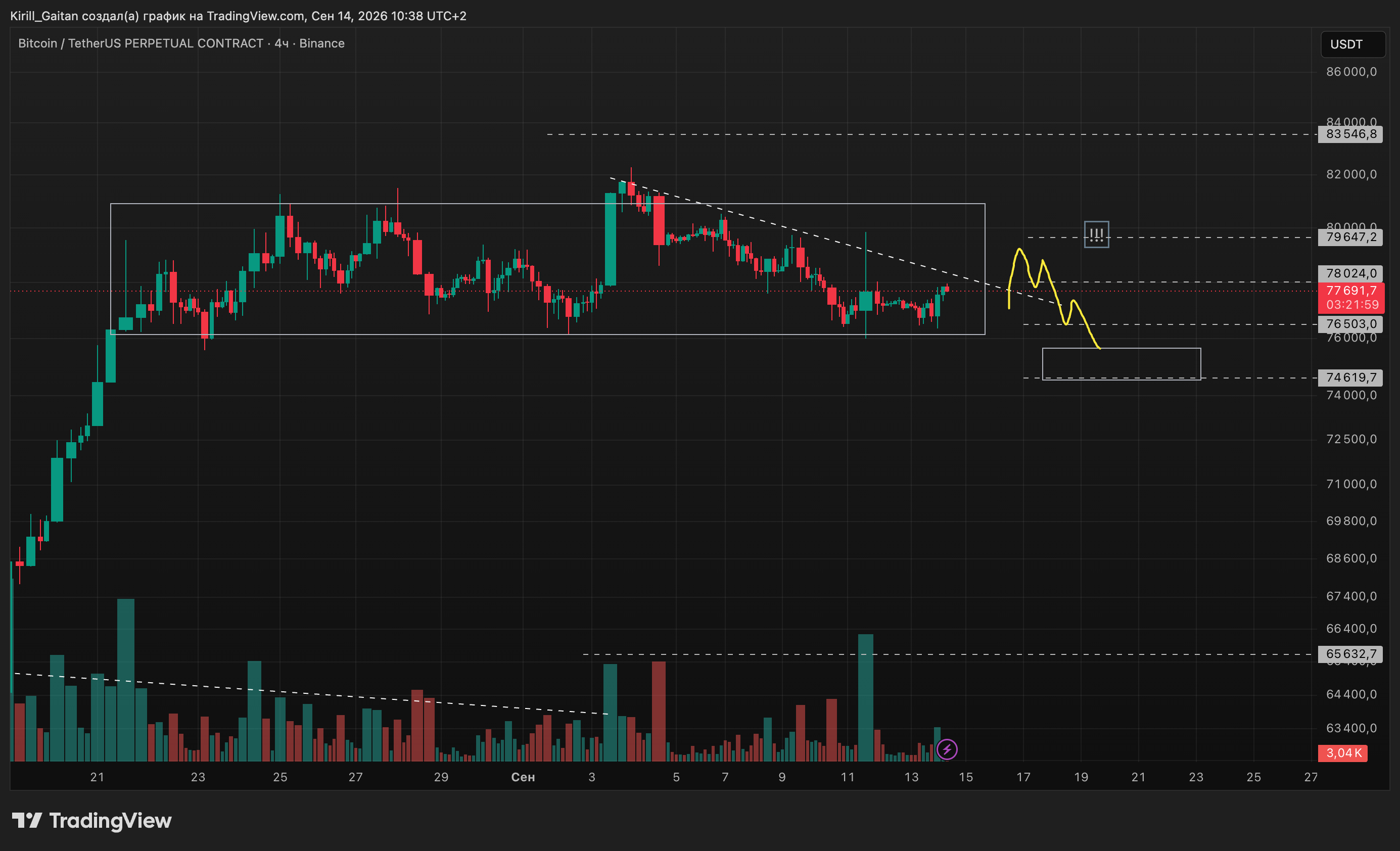The image size is (1400, 851).
Task: Click the tallest teal volume bar near 11
Action: (x=865, y=697)
